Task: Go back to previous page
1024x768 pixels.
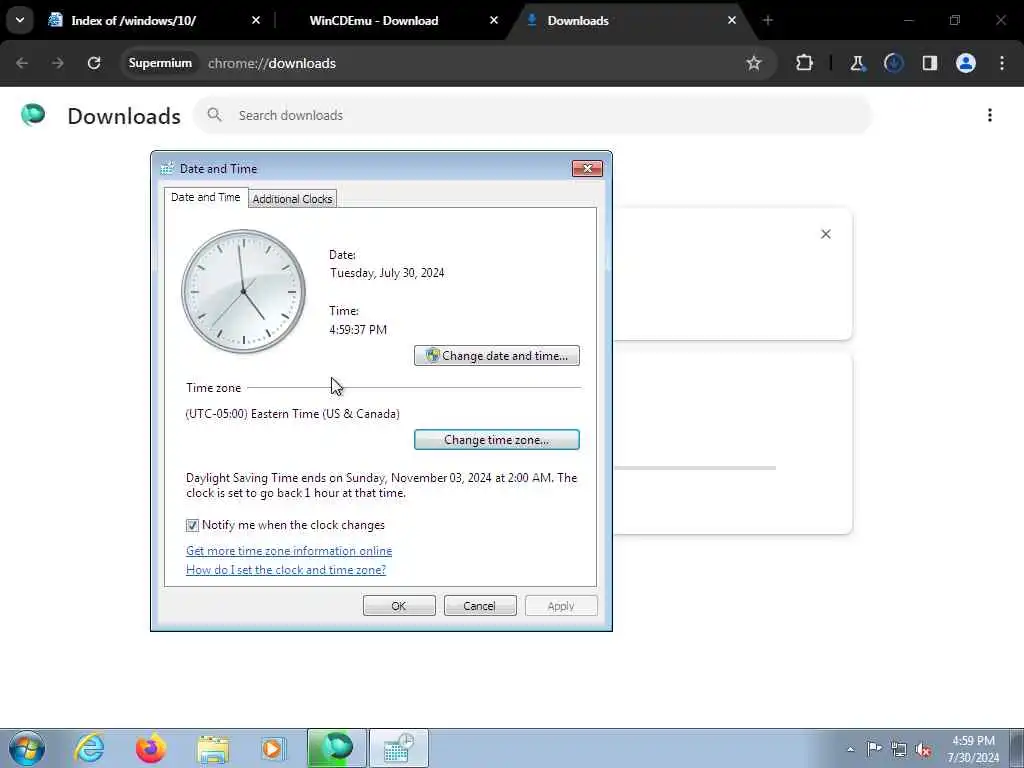Action: (22, 63)
